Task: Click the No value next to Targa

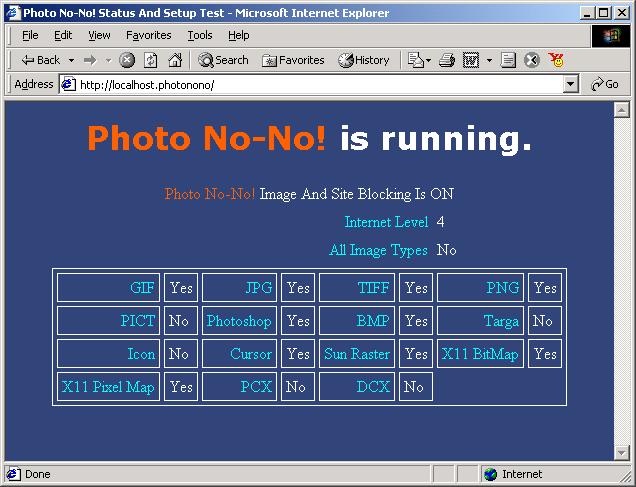Action: (545, 321)
